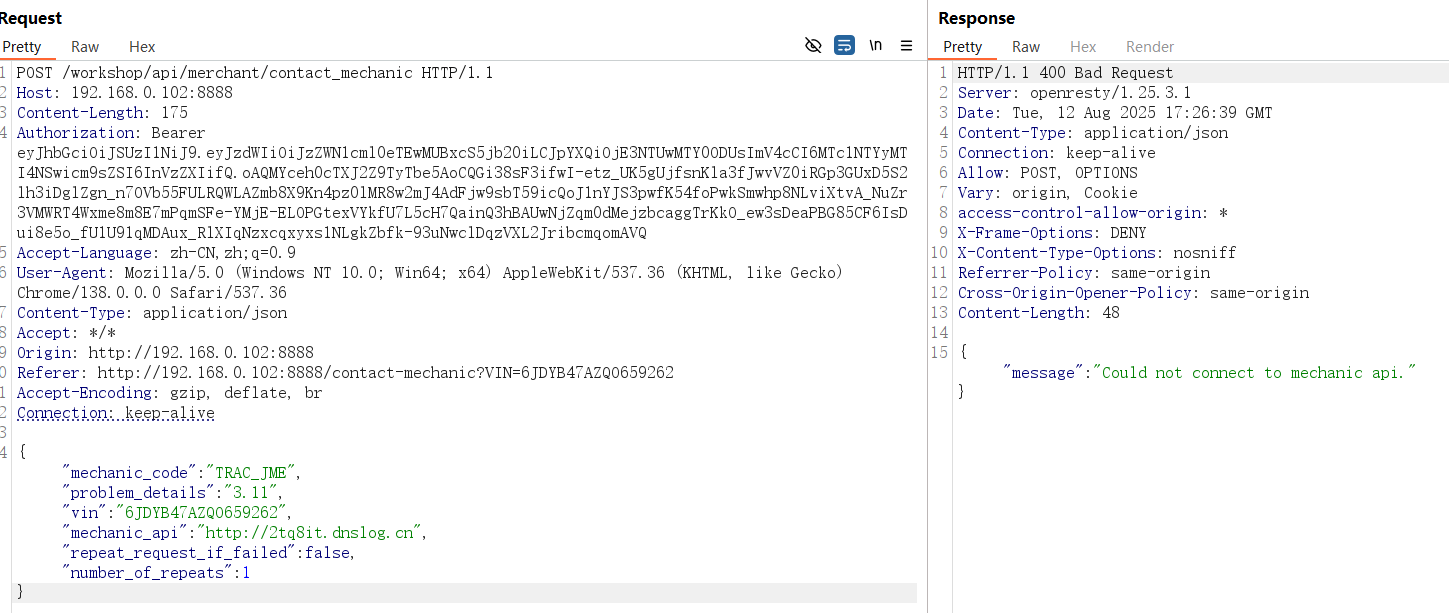Click the number_of_repeats value 1
The image size is (1449, 613).
click(x=246, y=573)
